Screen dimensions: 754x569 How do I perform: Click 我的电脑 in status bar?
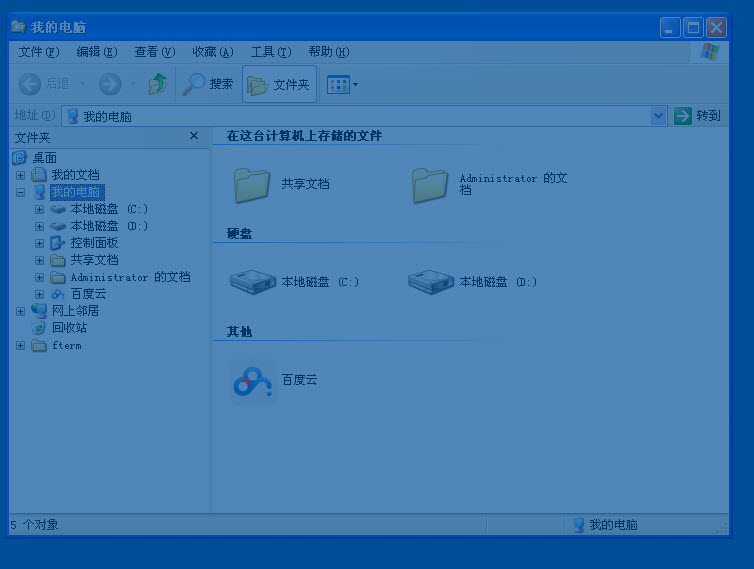605,525
